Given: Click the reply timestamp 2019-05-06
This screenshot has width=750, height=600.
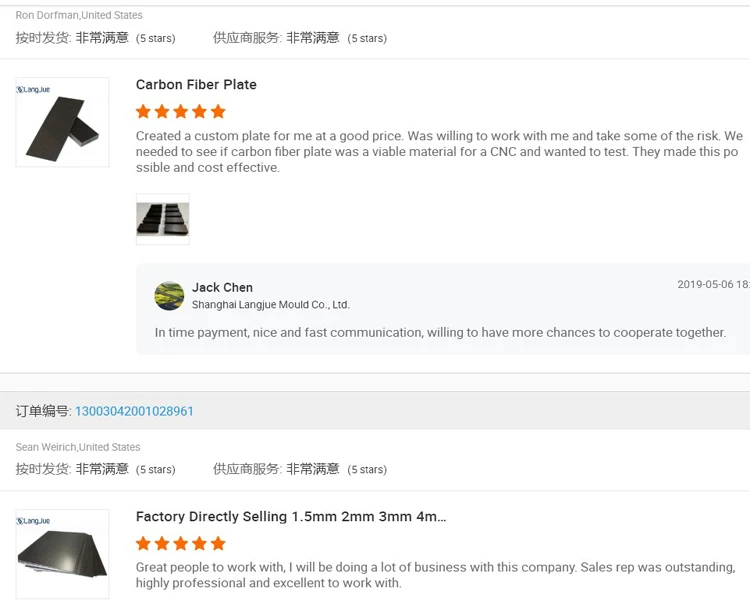Looking at the screenshot, I should tap(712, 285).
